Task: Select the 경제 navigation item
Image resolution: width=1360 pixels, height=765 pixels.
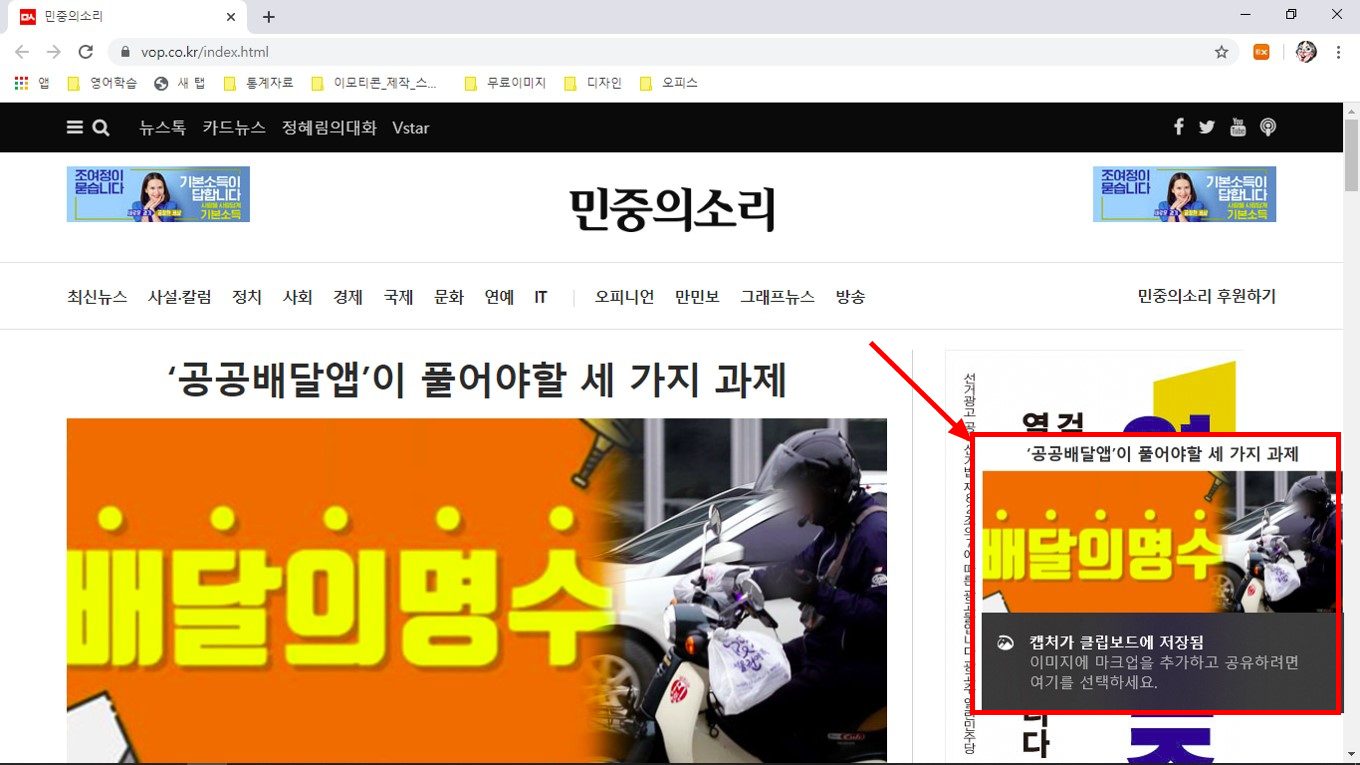Action: (x=348, y=297)
